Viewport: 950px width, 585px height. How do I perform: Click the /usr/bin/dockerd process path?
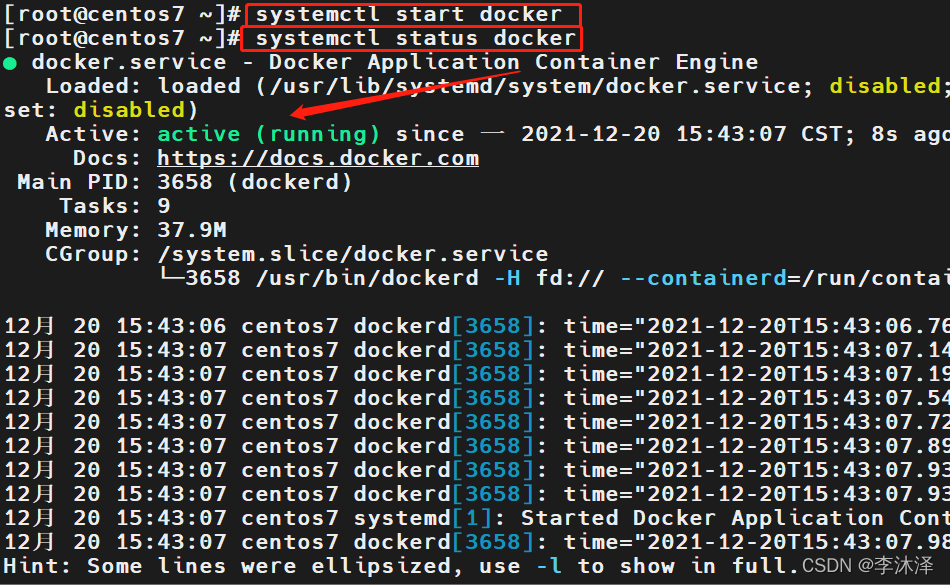(367, 278)
